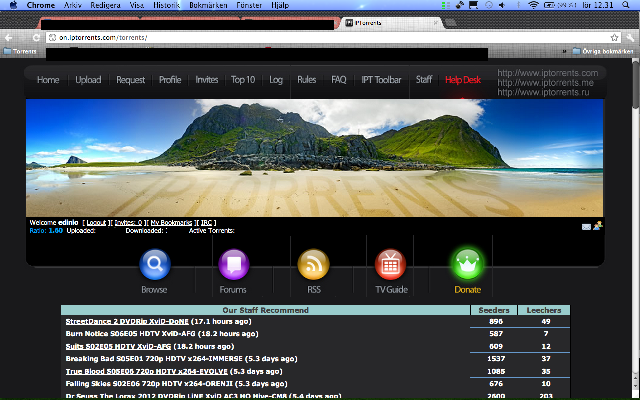Click seeders count 1537
Viewport: 640px width, 400px height.
pos(496,359)
